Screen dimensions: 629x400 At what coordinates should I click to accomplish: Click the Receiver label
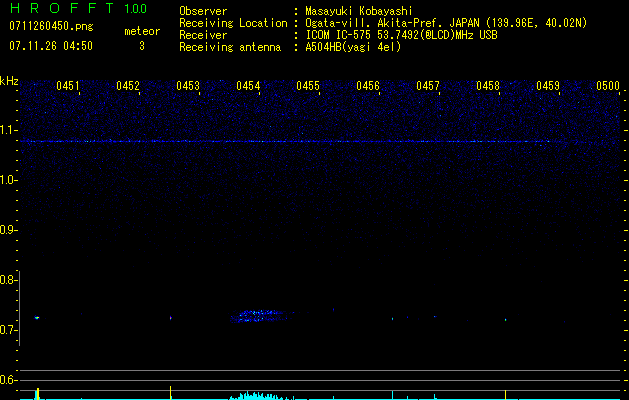(203, 35)
